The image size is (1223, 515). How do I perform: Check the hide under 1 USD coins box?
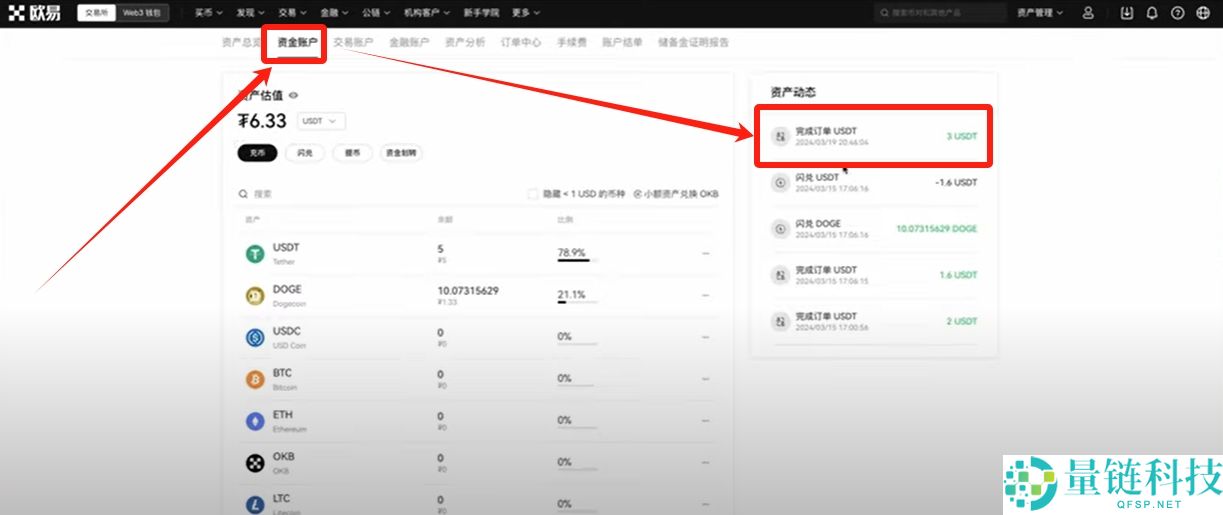click(x=533, y=194)
